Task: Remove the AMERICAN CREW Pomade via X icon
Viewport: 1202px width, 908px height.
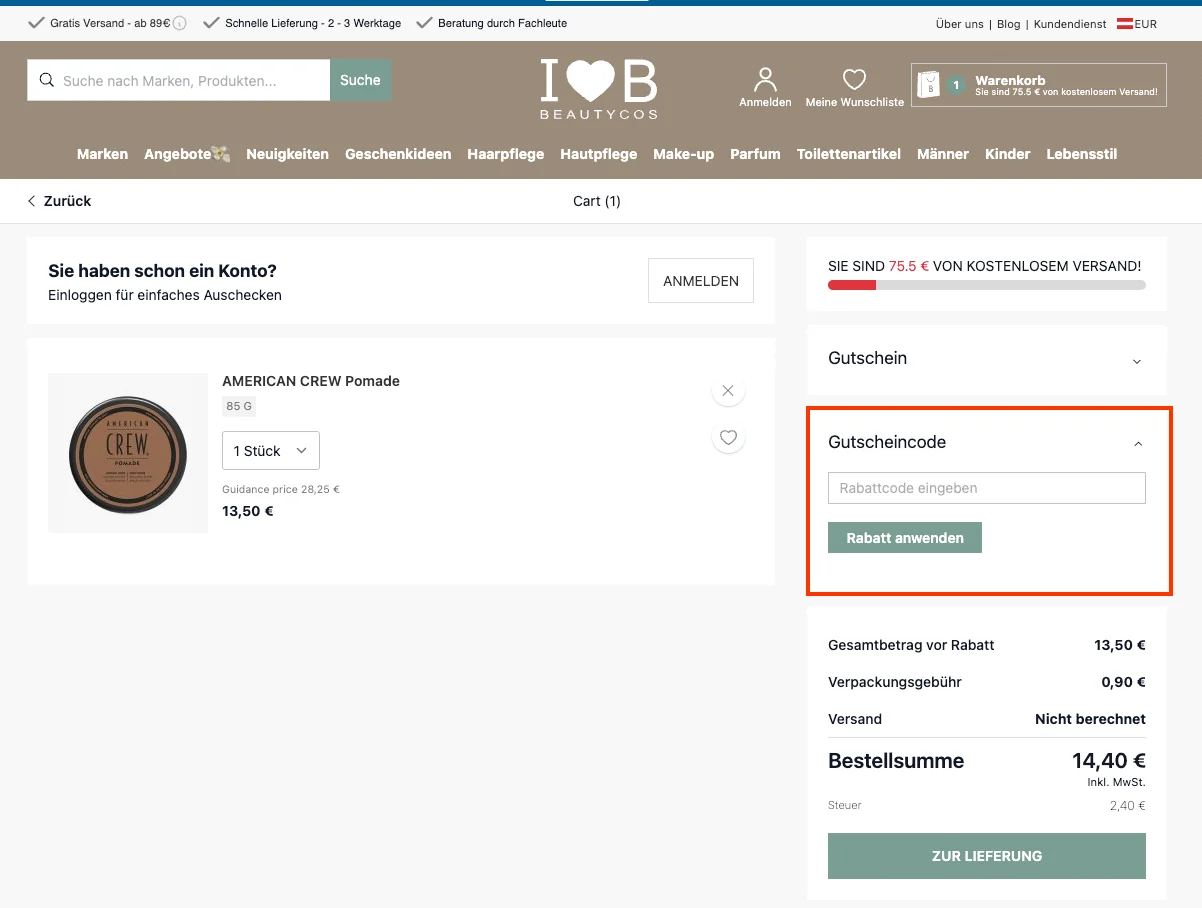Action: (728, 390)
